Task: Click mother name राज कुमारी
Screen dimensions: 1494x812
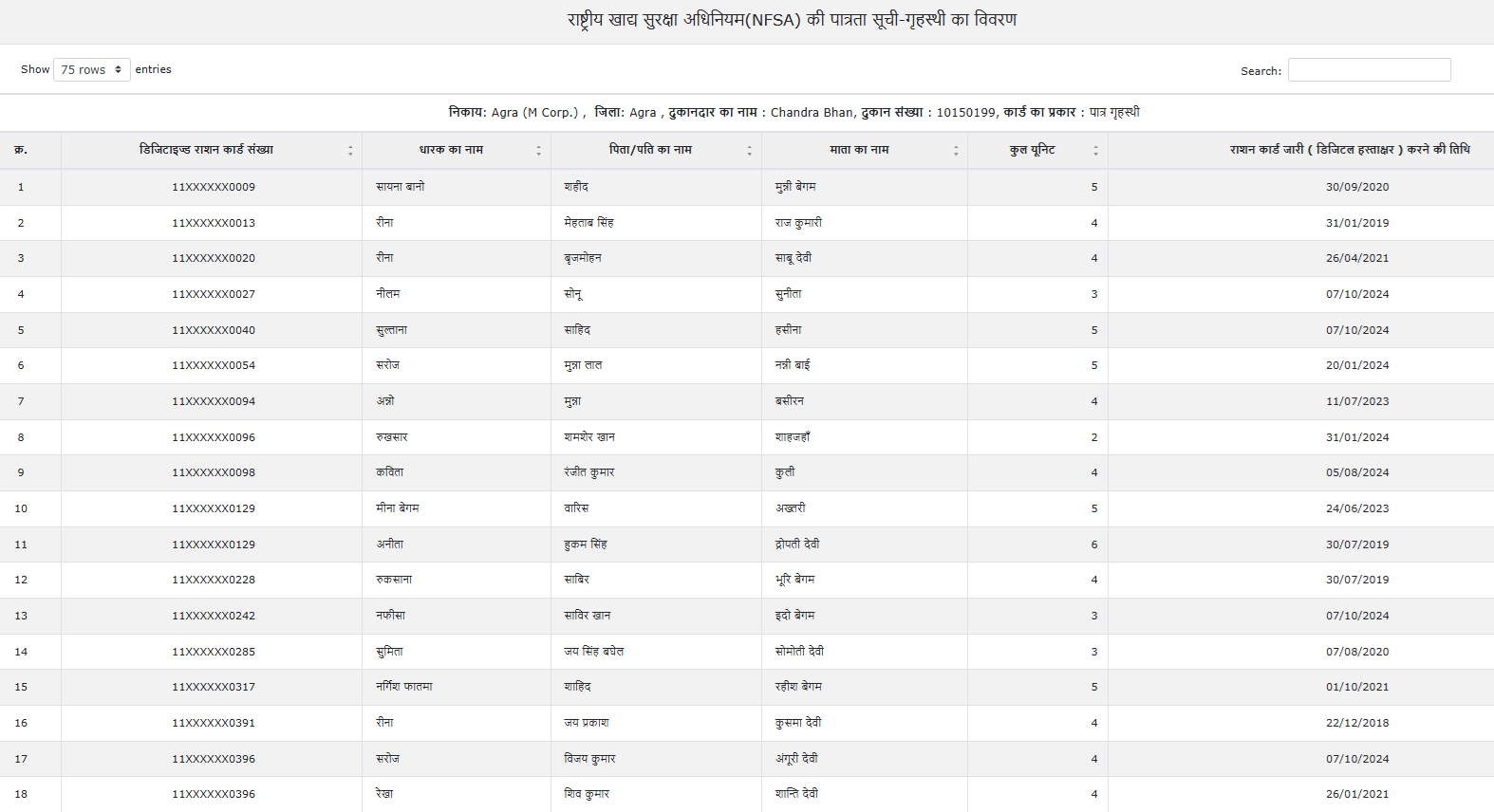Action: pyautogui.click(x=798, y=223)
